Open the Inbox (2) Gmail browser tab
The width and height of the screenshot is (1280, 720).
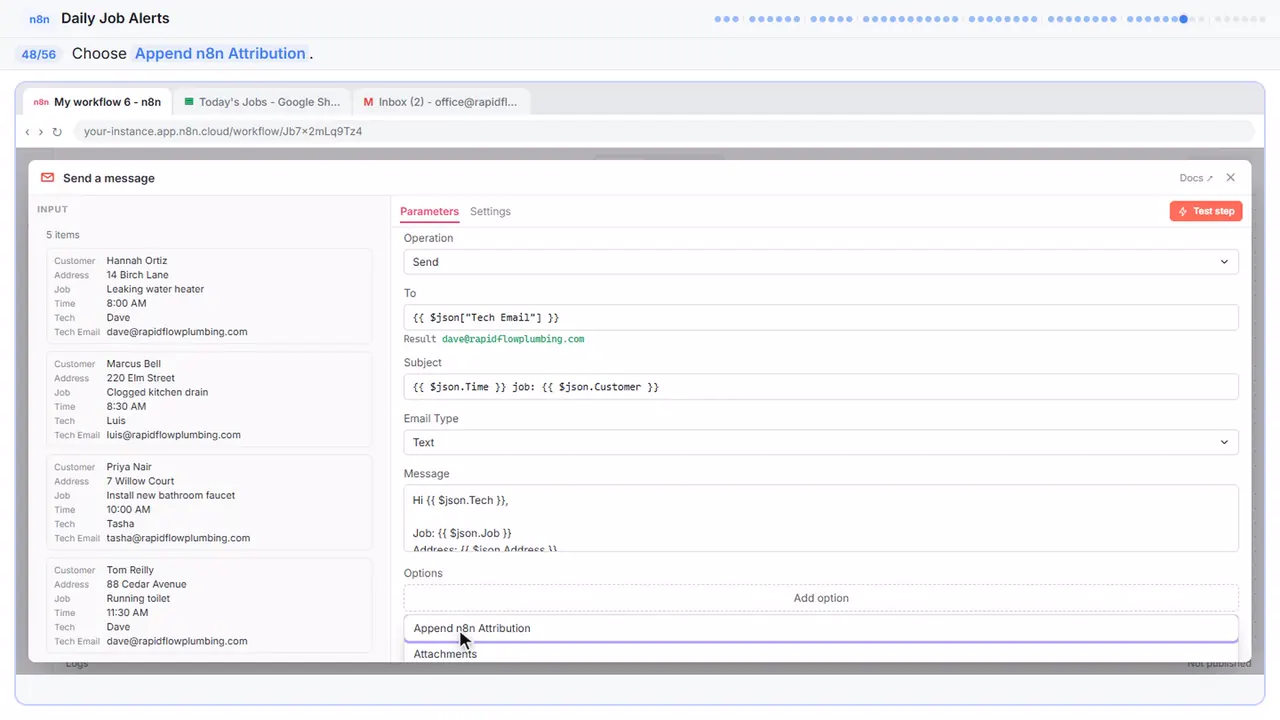click(441, 102)
